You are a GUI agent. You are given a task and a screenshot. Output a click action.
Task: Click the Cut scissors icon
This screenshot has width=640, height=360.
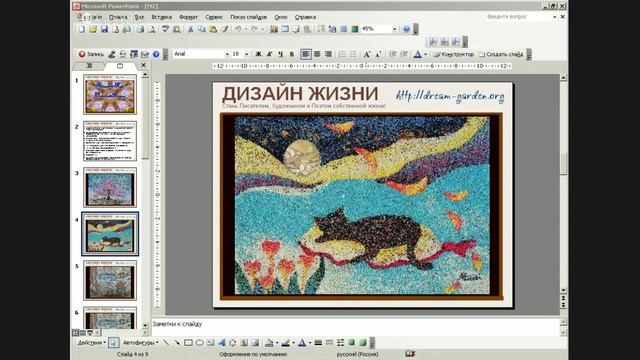click(190, 29)
